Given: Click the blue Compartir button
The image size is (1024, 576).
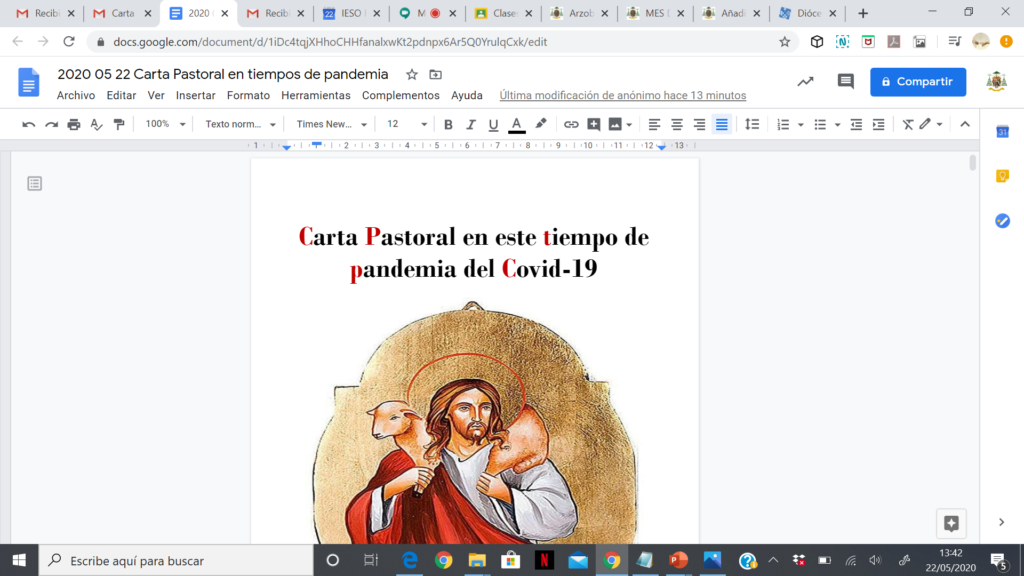Looking at the screenshot, I should [x=918, y=82].
